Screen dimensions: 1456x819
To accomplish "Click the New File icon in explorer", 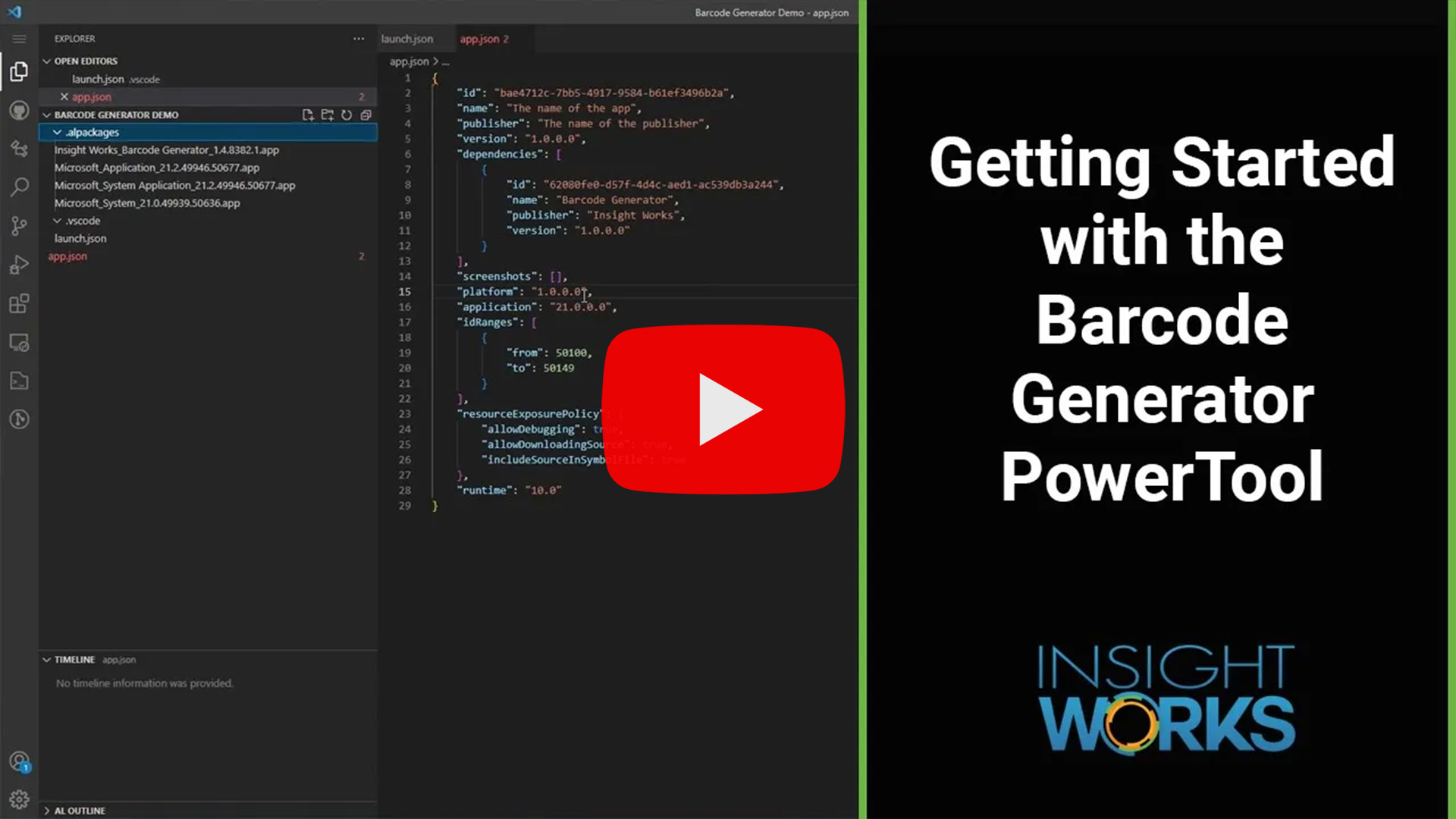I will point(307,115).
